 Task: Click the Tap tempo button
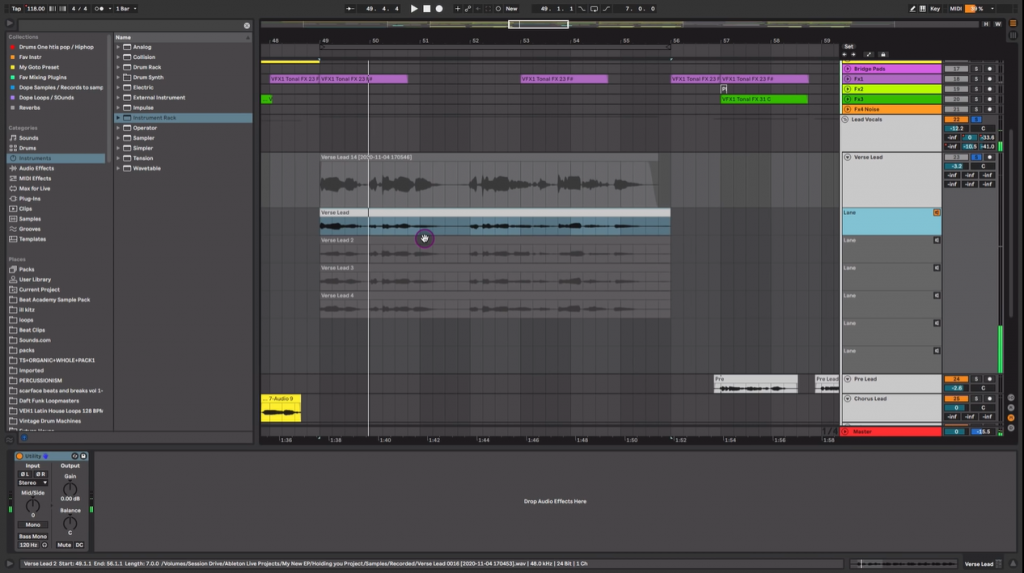pyautogui.click(x=17, y=8)
